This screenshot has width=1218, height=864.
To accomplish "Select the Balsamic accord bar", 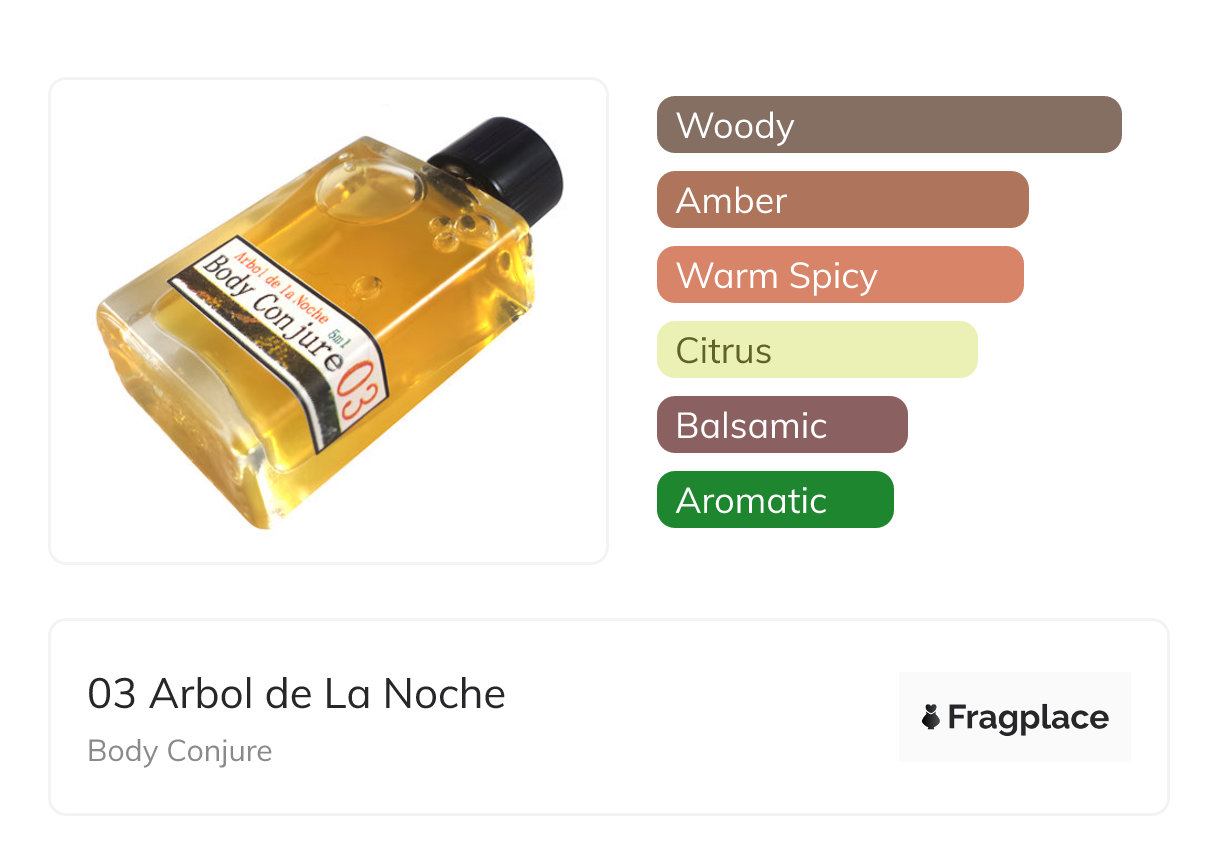I will (x=782, y=425).
